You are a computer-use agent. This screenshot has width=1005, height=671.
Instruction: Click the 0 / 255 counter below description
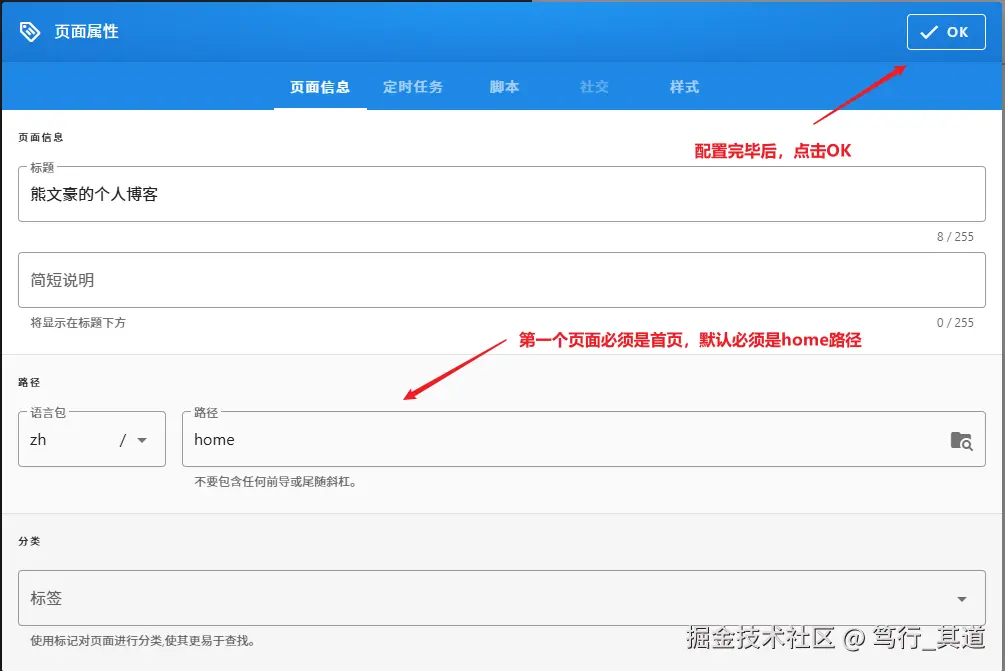click(957, 322)
